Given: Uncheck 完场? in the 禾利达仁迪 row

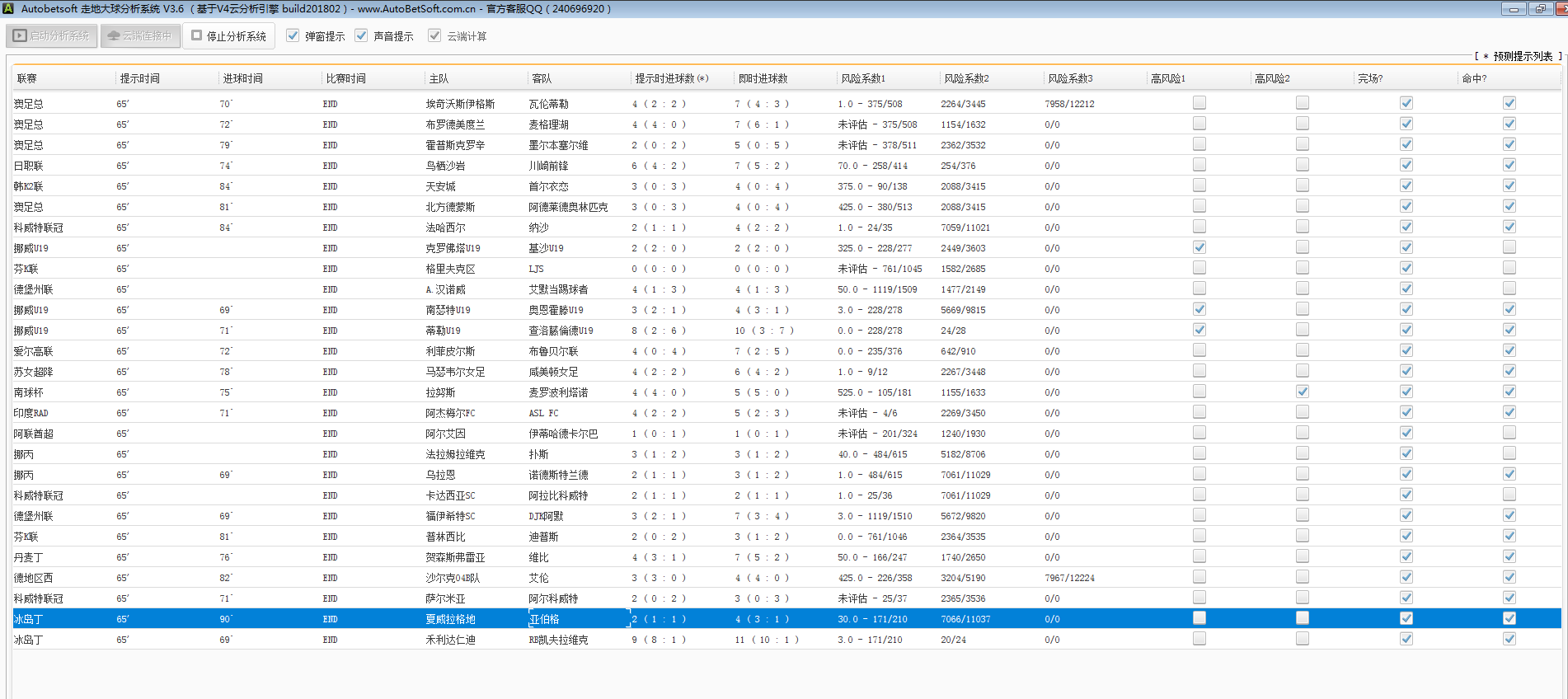Looking at the screenshot, I should click(1406, 639).
